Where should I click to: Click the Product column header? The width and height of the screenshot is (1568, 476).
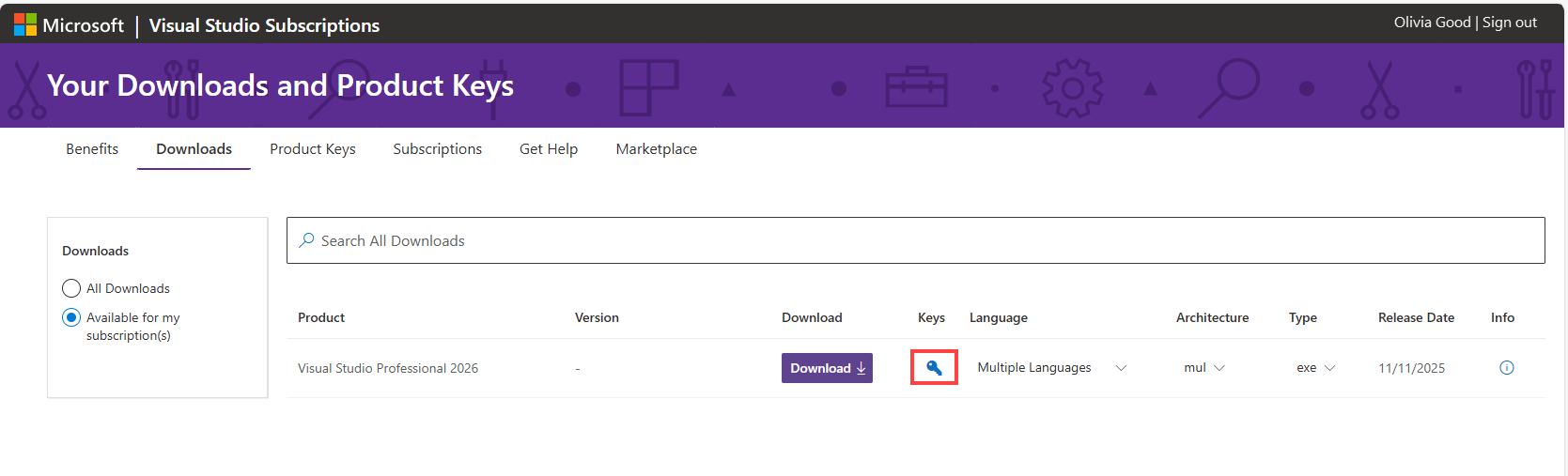click(321, 317)
